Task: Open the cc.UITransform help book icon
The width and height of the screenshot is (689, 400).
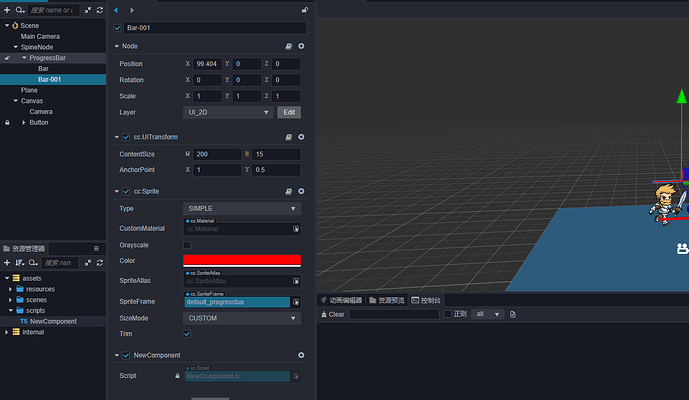Action: [289, 137]
